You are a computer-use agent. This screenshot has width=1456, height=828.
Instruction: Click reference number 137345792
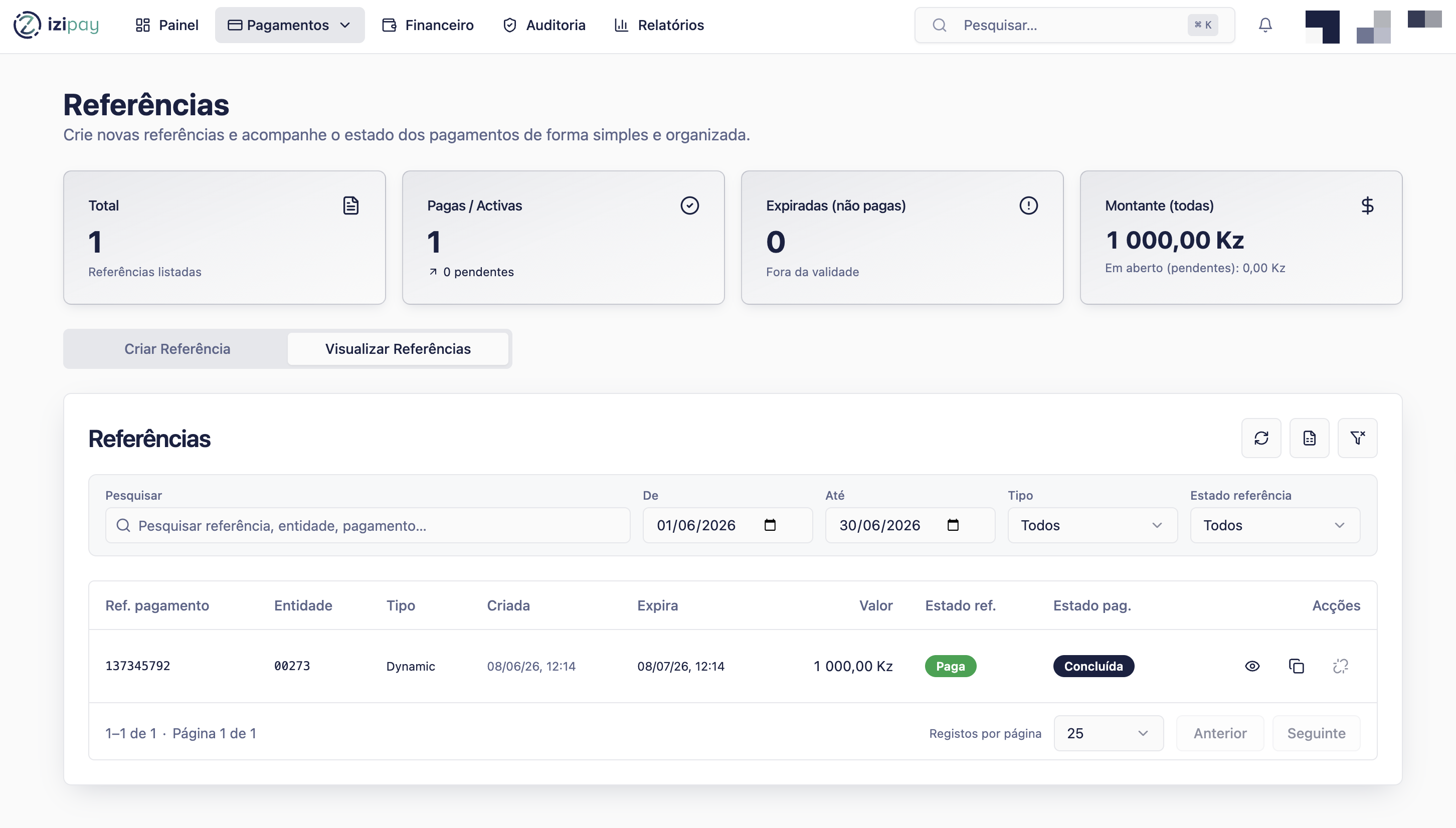pyautogui.click(x=138, y=666)
